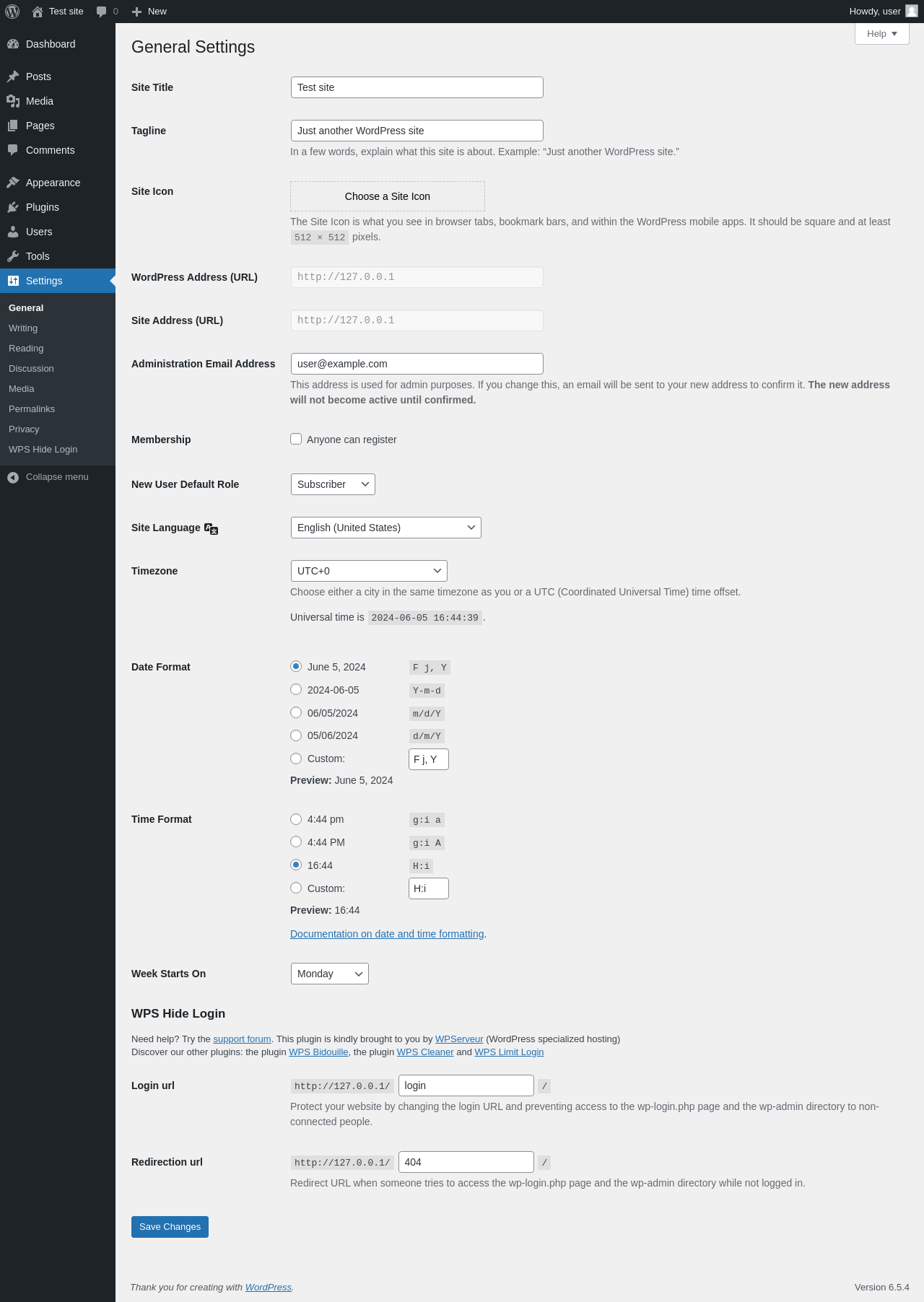Viewport: 924px width, 1302px height.
Task: Open the support forum link
Action: pyautogui.click(x=242, y=1039)
